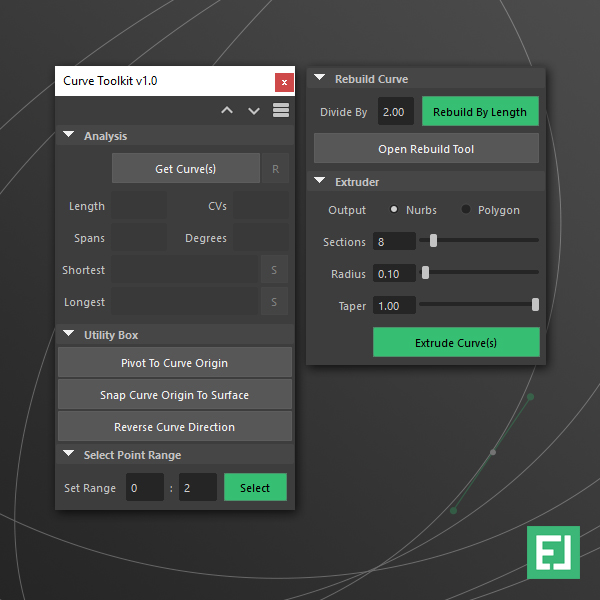Click Rebuild By Length button
600x600 pixels.
point(480,111)
